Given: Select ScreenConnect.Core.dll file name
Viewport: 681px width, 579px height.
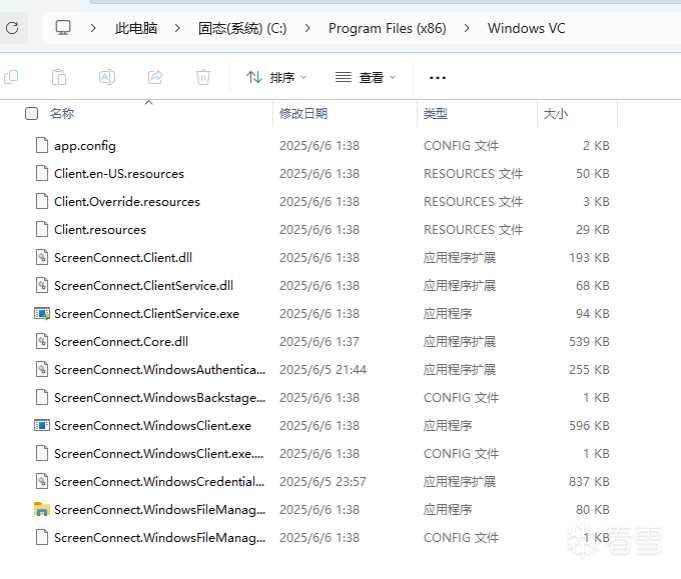Looking at the screenshot, I should coord(121,342).
